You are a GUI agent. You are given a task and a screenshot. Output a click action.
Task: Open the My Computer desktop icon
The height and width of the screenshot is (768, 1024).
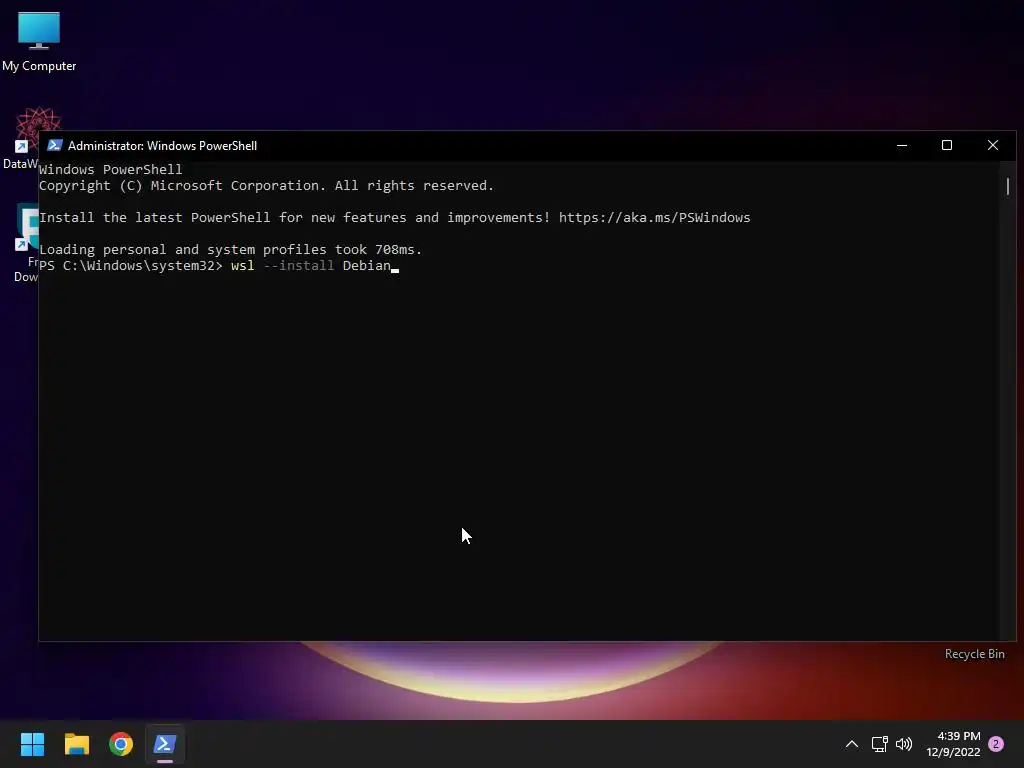(39, 41)
